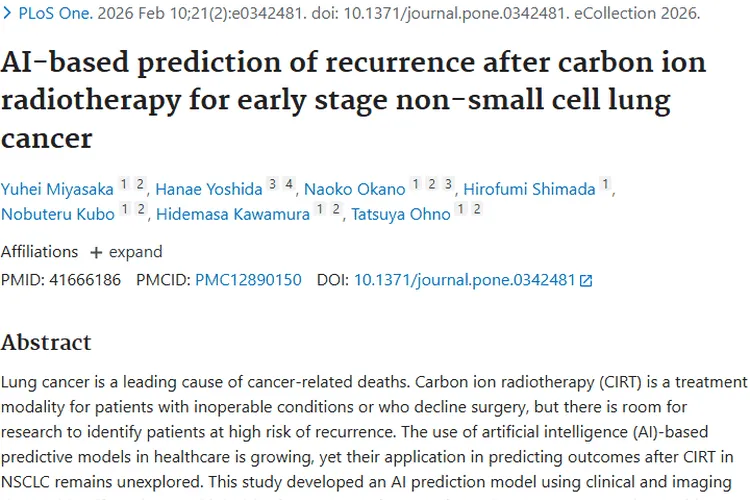Open author Hanae Yoshida's page

(x=206, y=188)
